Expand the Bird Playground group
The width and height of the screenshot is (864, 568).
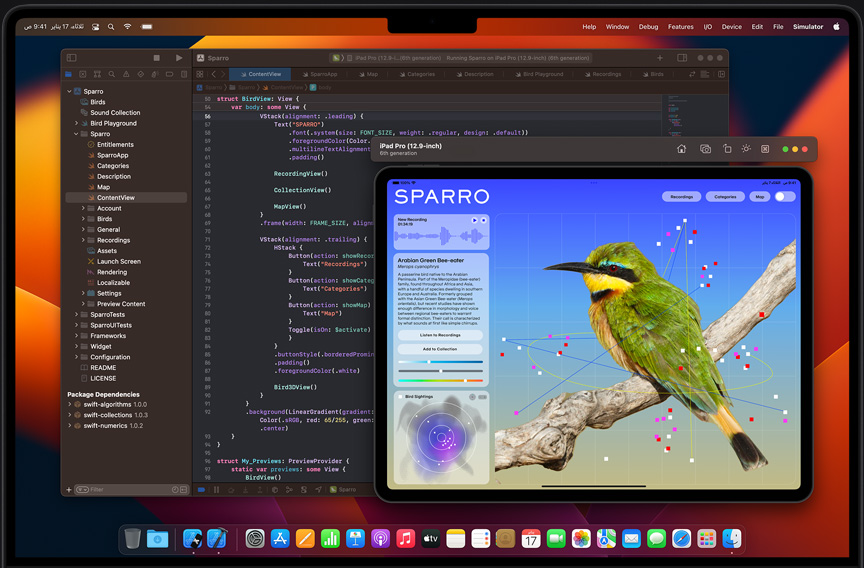pos(76,123)
